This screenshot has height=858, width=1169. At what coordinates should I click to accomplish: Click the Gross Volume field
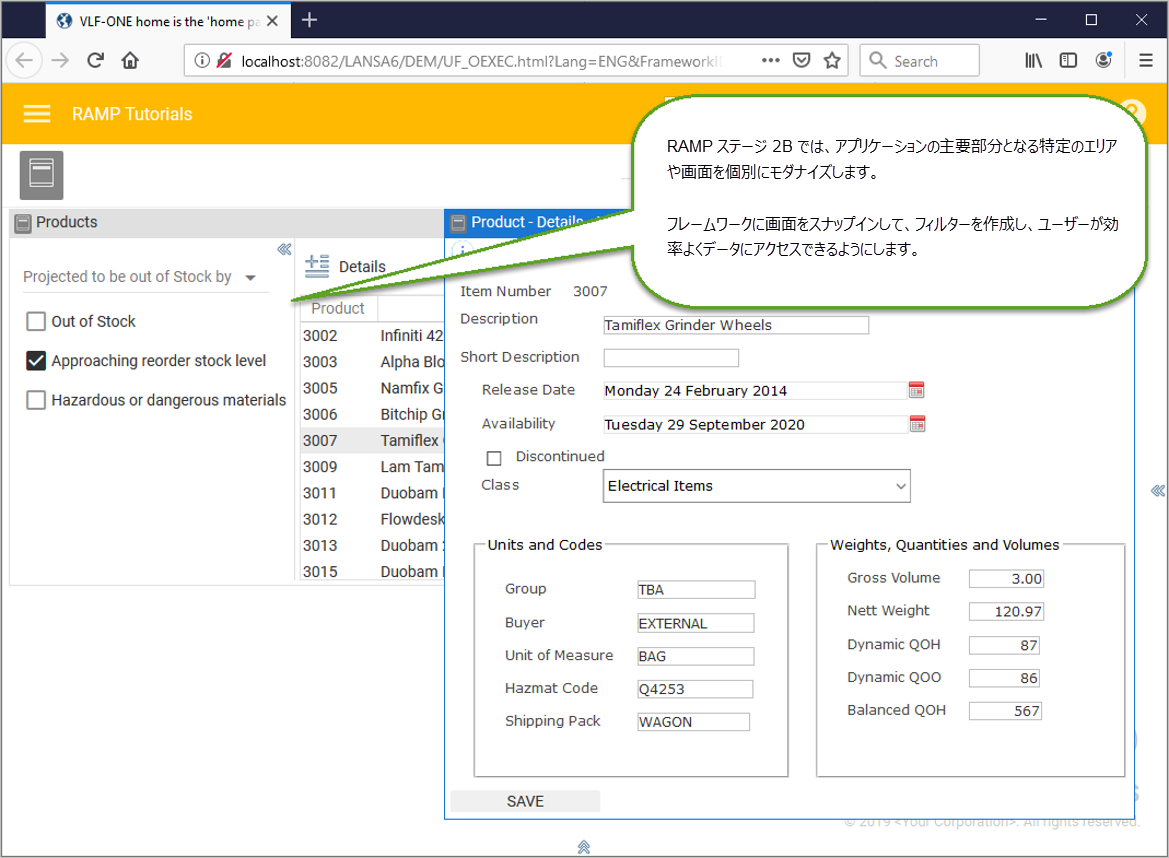(1006, 578)
